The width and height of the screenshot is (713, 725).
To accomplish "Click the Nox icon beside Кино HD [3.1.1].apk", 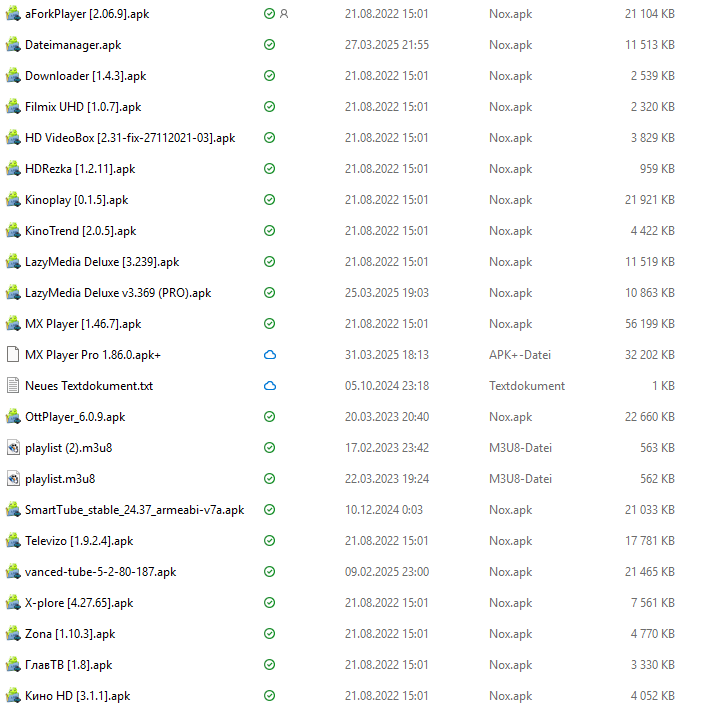I will point(13,696).
